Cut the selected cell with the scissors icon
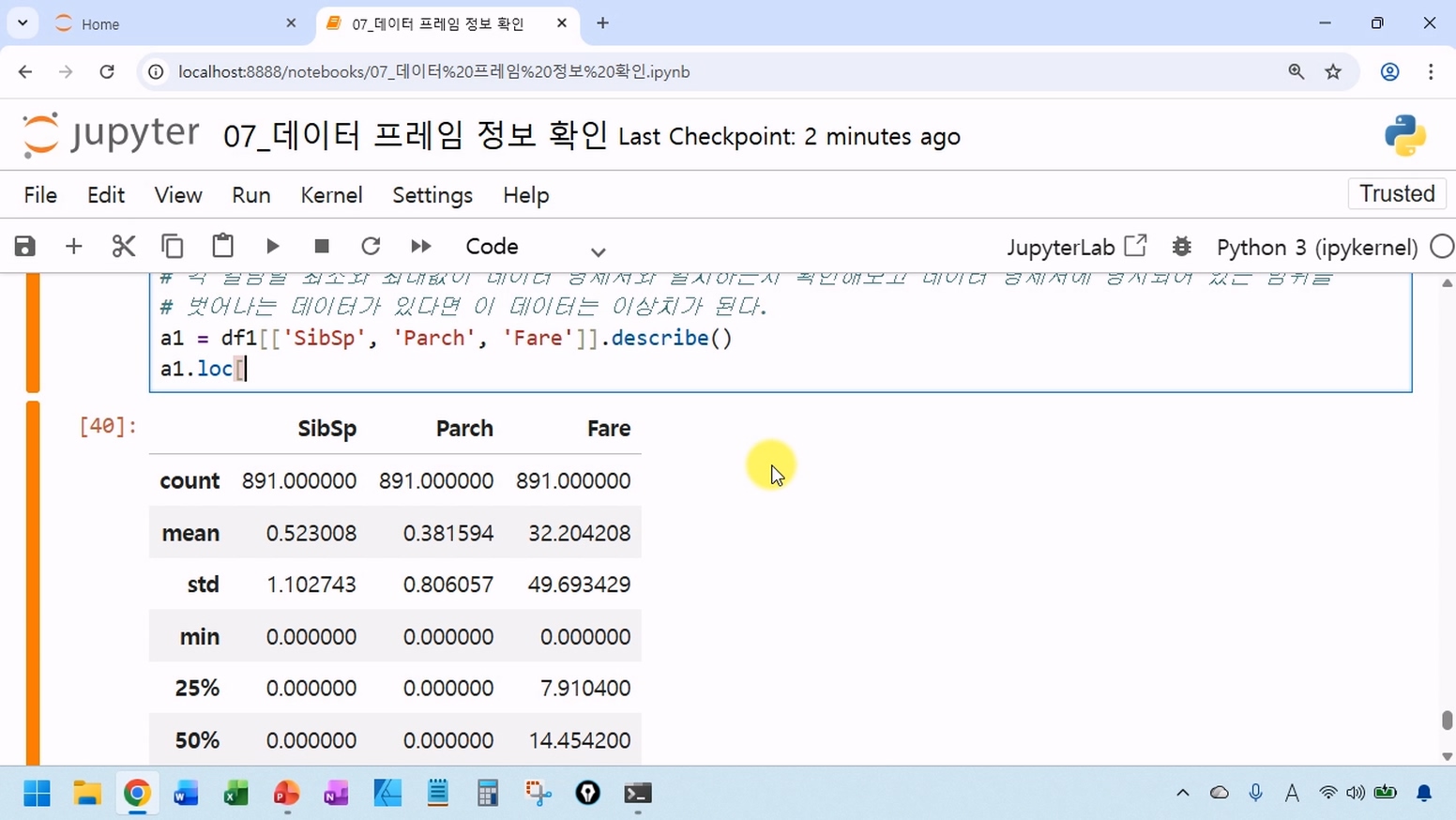 coord(123,247)
